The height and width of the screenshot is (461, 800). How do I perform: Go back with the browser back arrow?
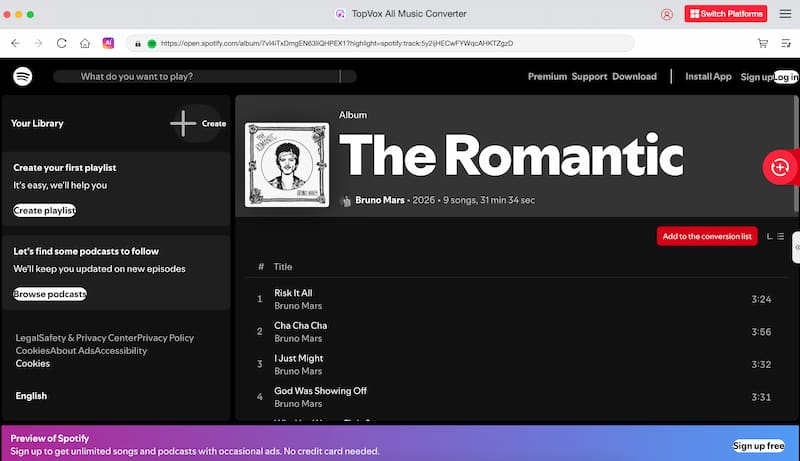click(15, 43)
